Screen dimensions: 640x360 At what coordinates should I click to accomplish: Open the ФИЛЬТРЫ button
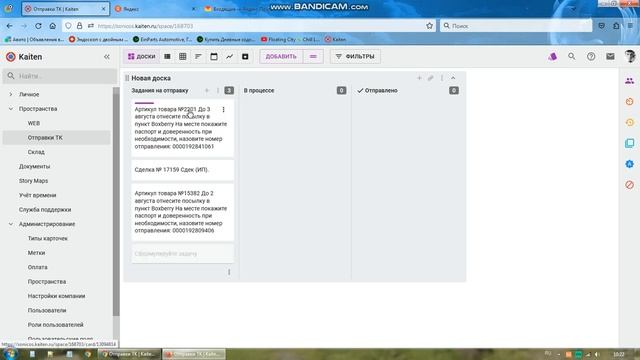pos(355,56)
